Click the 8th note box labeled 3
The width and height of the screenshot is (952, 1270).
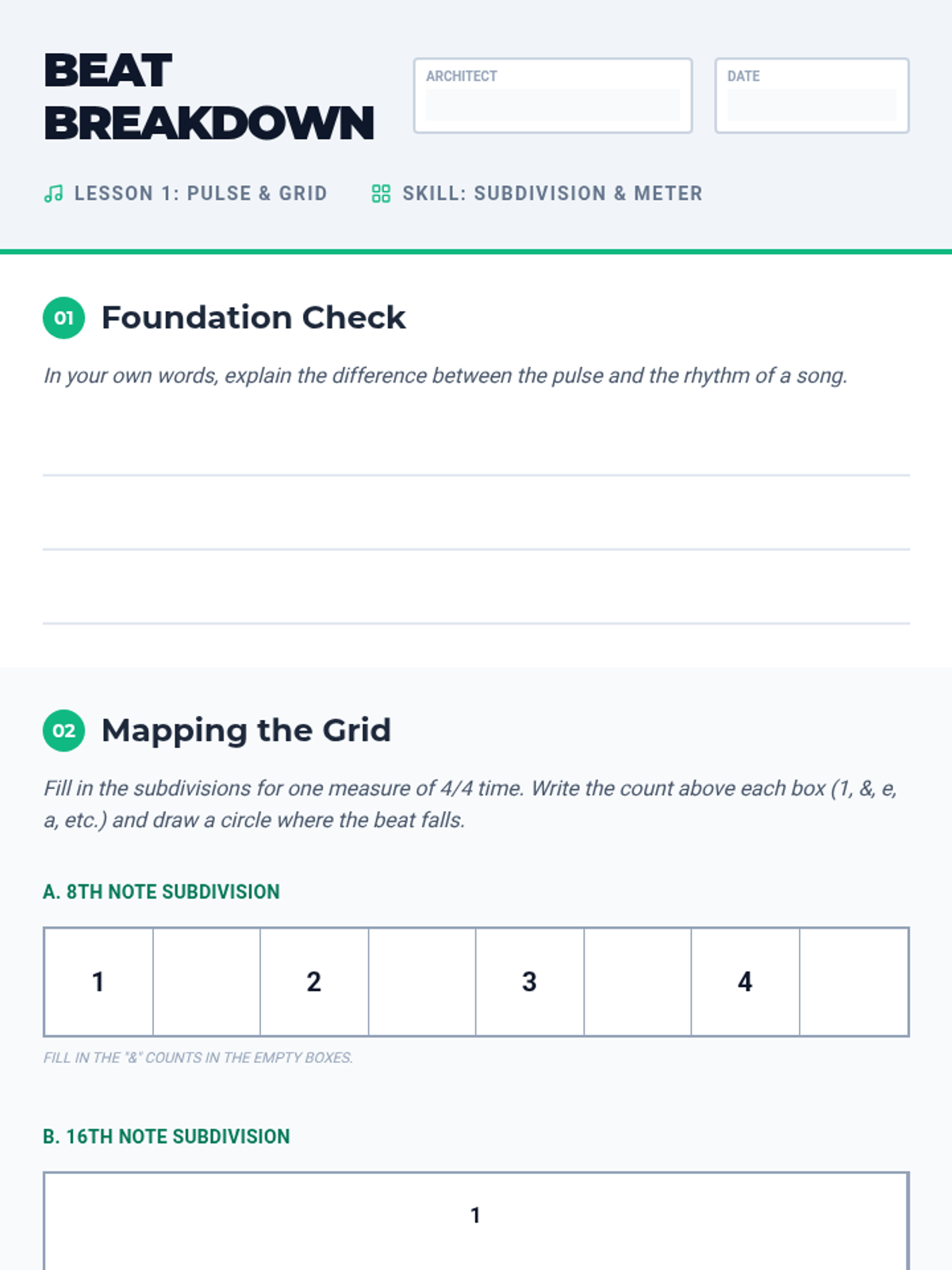pos(530,982)
